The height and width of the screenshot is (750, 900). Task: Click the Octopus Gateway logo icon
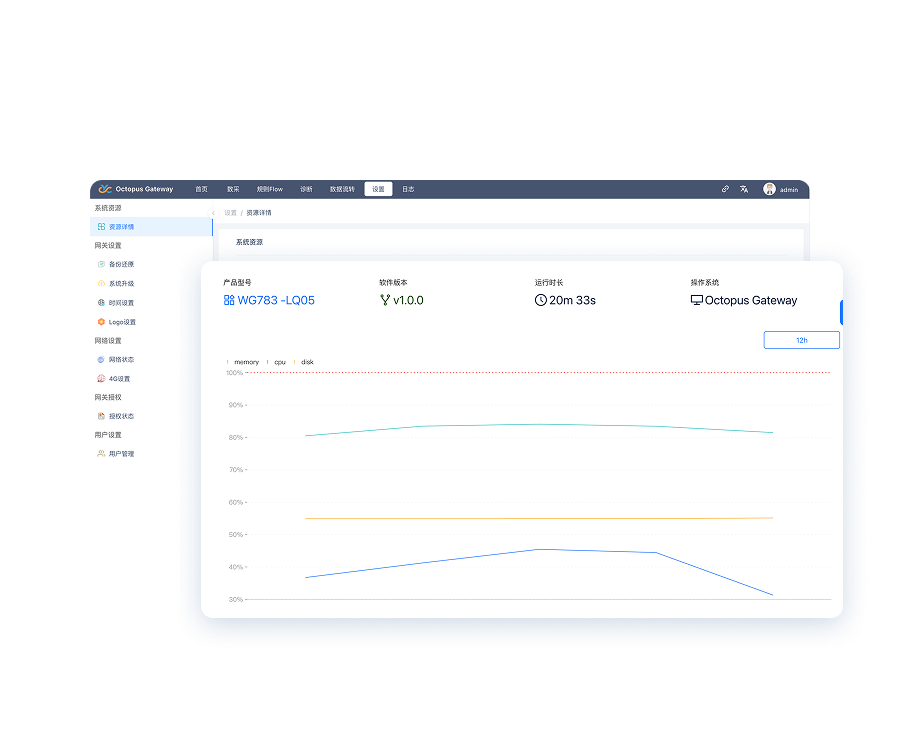click(x=104, y=189)
